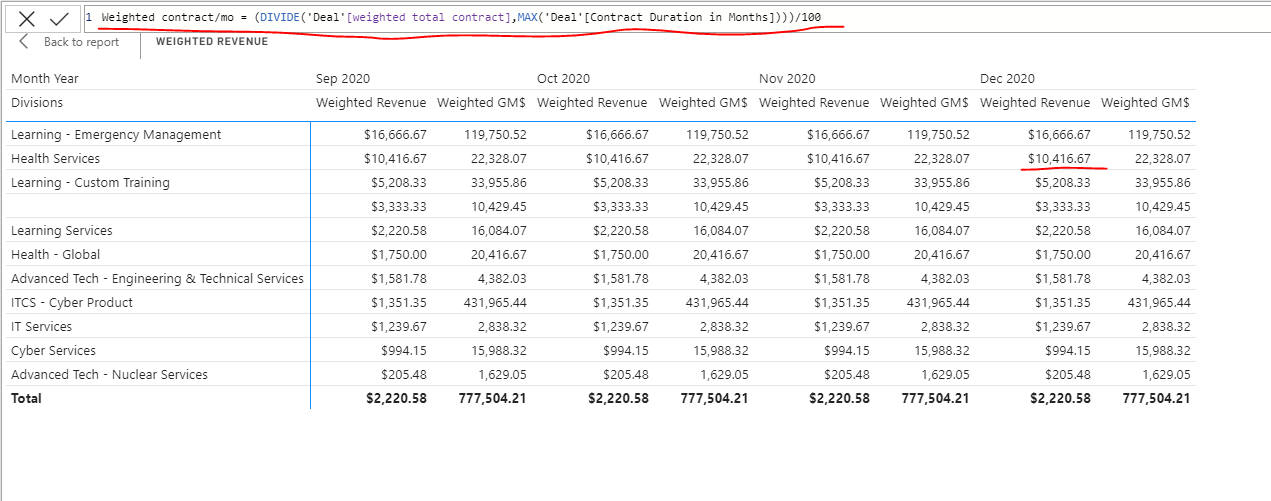Click Weighted Revenue header under Sep 2020

[371, 102]
